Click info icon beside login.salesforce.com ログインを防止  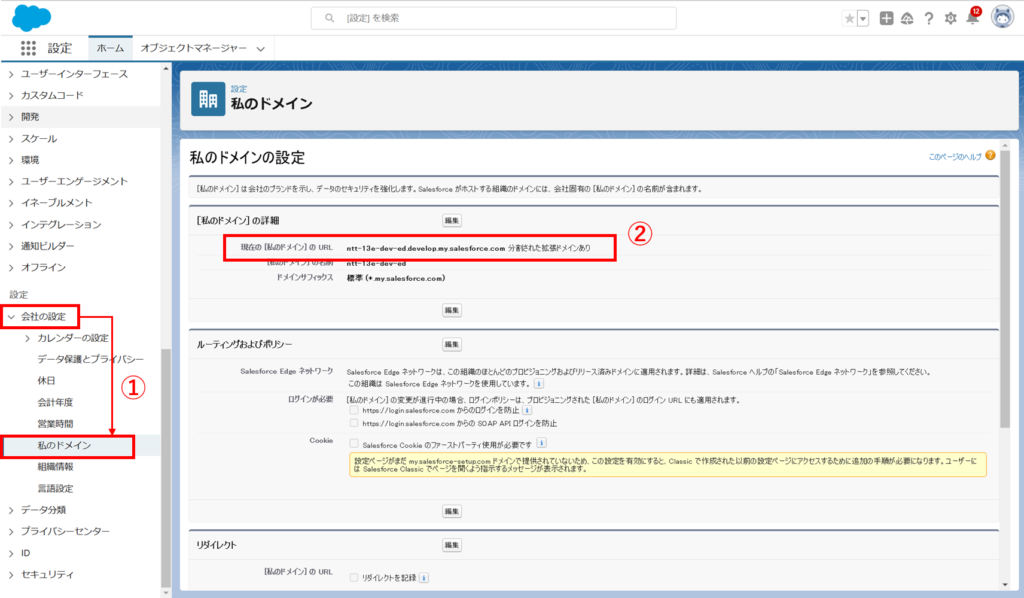(x=527, y=410)
